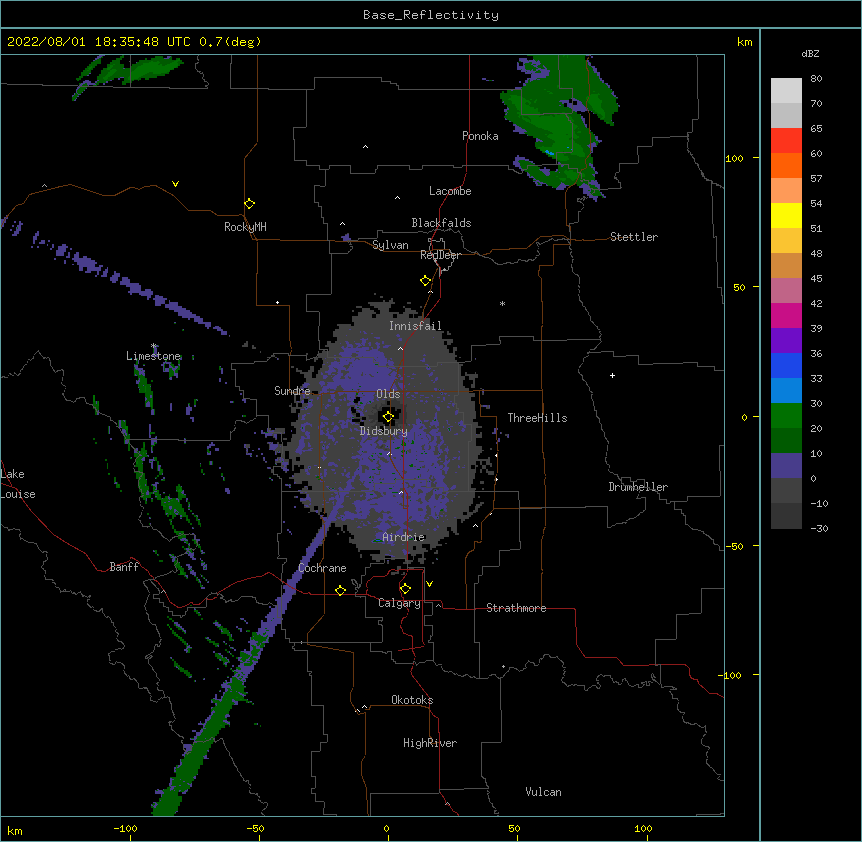The width and height of the screenshot is (862, 842).
Task: Select the 50 tick on bottom axis
Action: (x=514, y=828)
